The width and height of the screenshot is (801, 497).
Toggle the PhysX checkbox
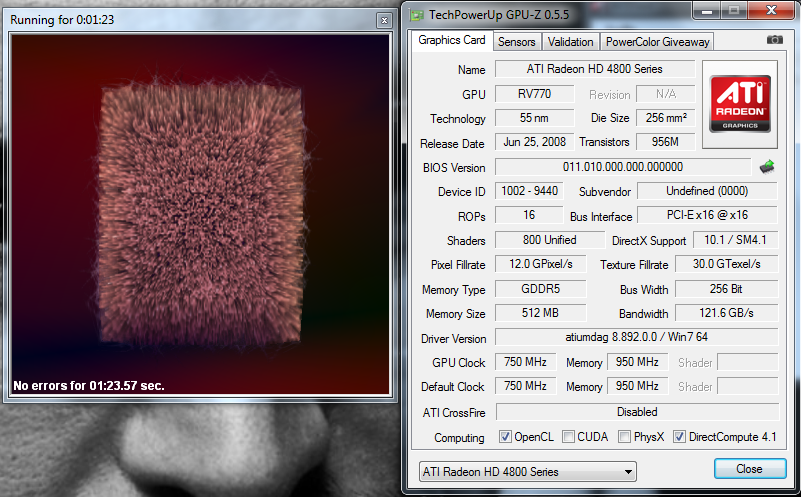(624, 437)
